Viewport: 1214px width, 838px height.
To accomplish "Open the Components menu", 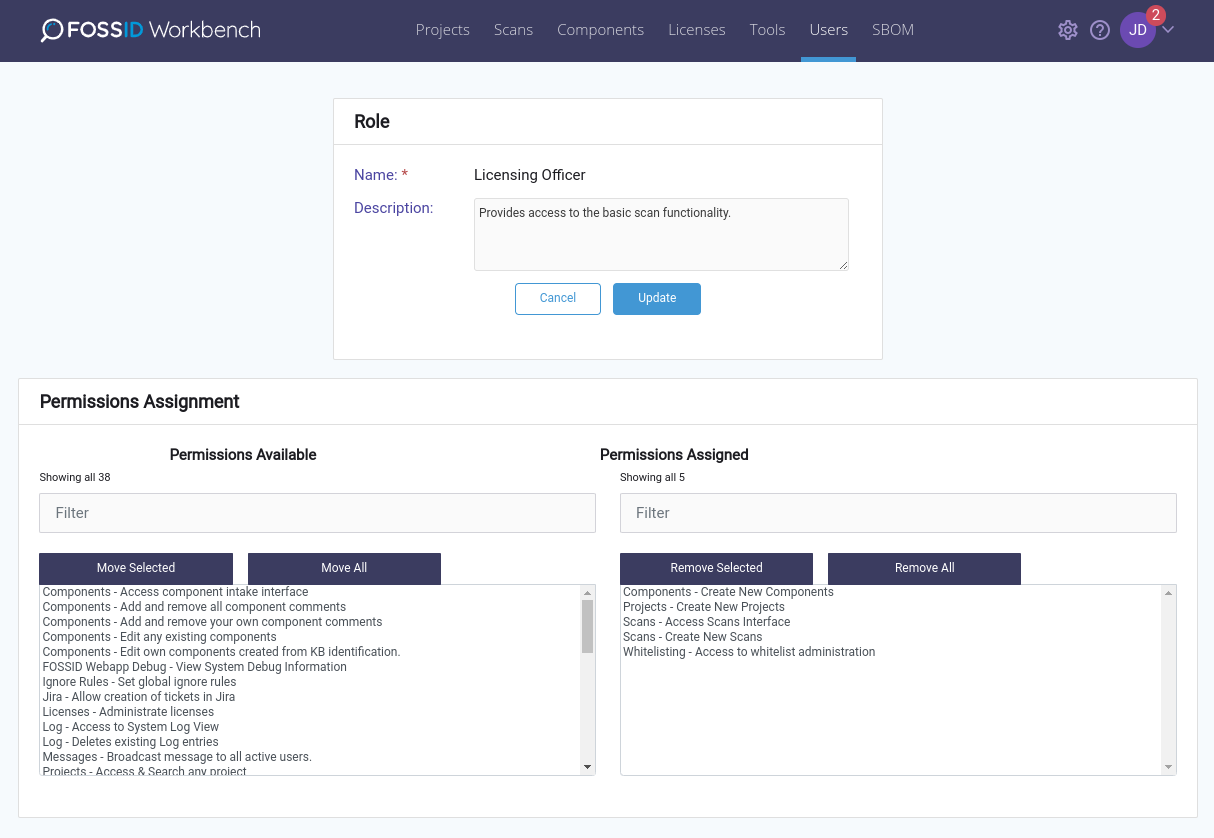I will pos(600,30).
